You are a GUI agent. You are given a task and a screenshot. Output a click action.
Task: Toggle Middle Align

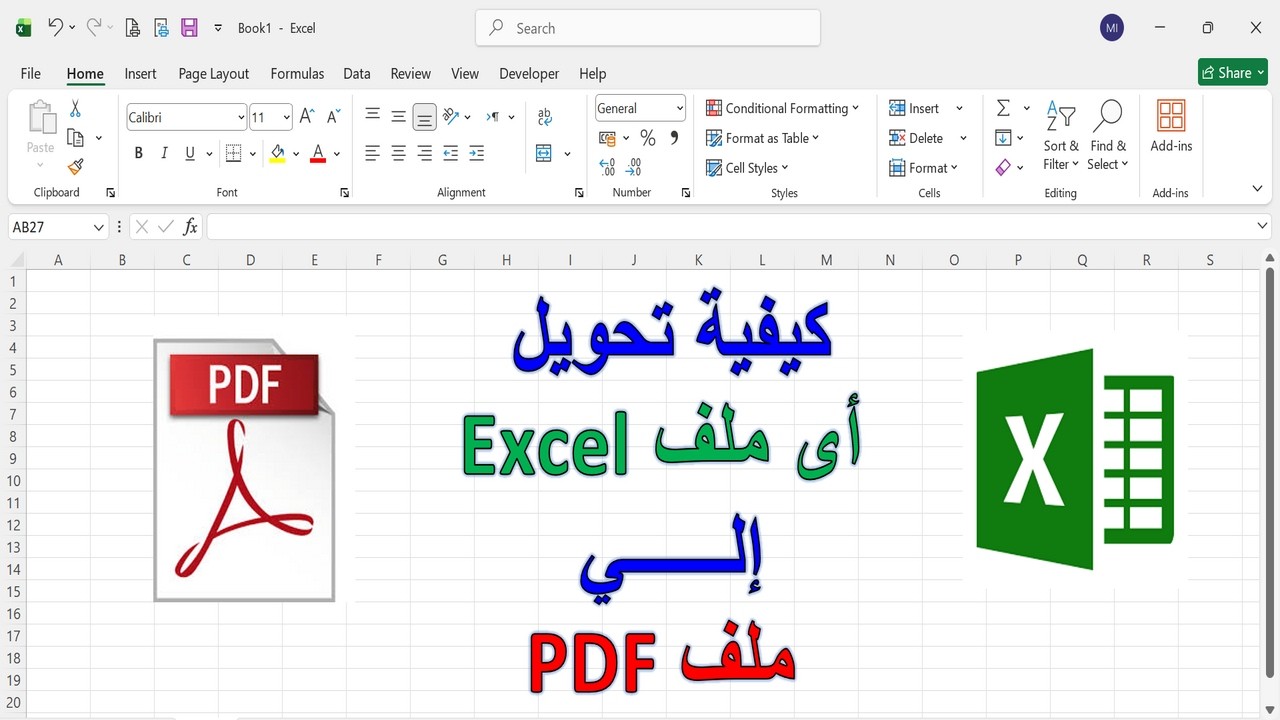(x=398, y=117)
